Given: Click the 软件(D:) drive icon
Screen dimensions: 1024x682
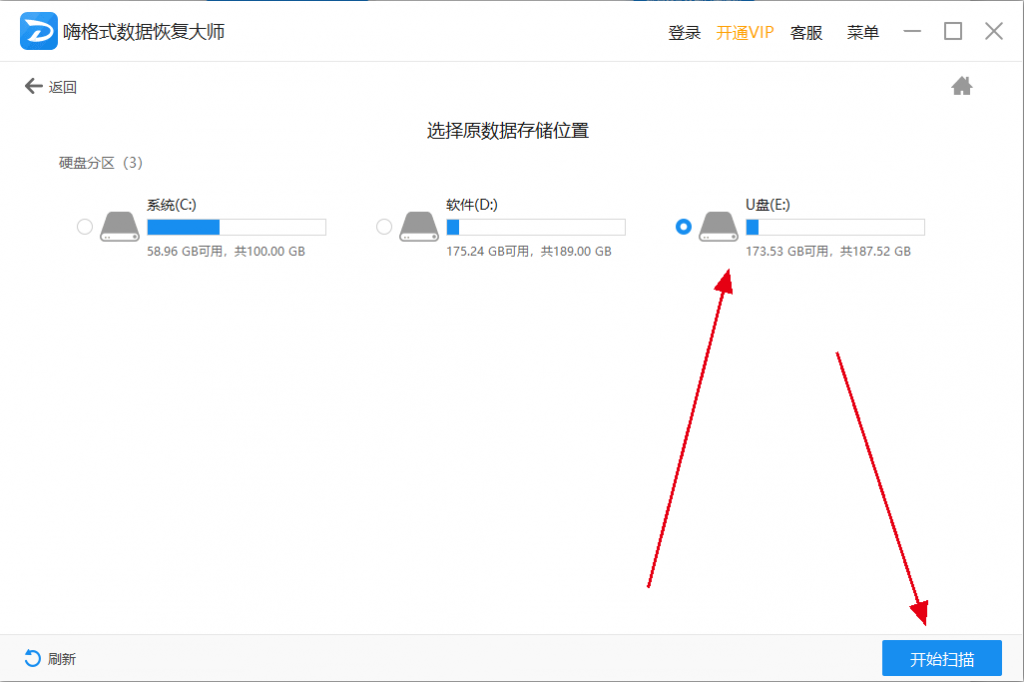Looking at the screenshot, I should [x=419, y=227].
